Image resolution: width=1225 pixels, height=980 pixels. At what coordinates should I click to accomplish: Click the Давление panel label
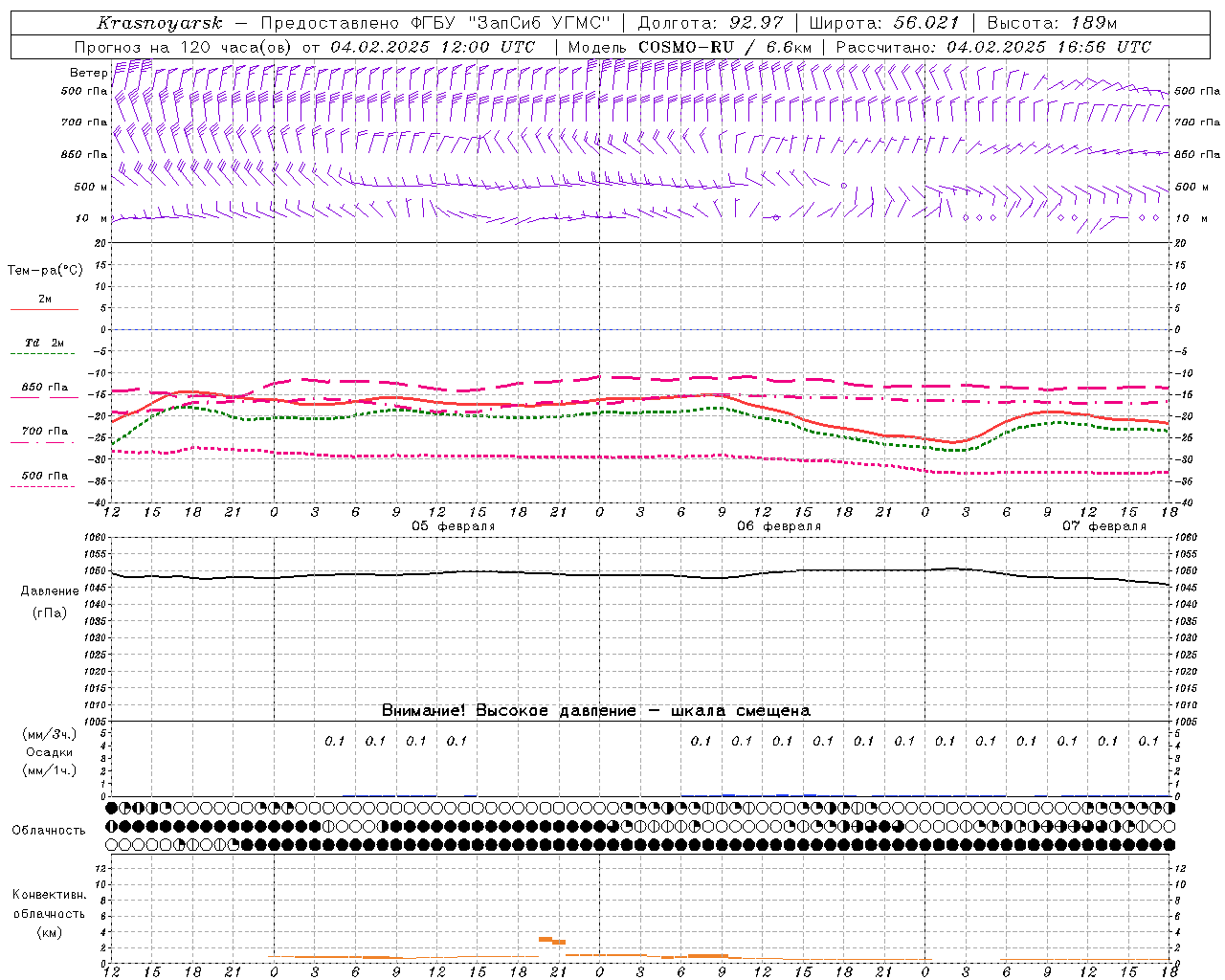click(50, 591)
